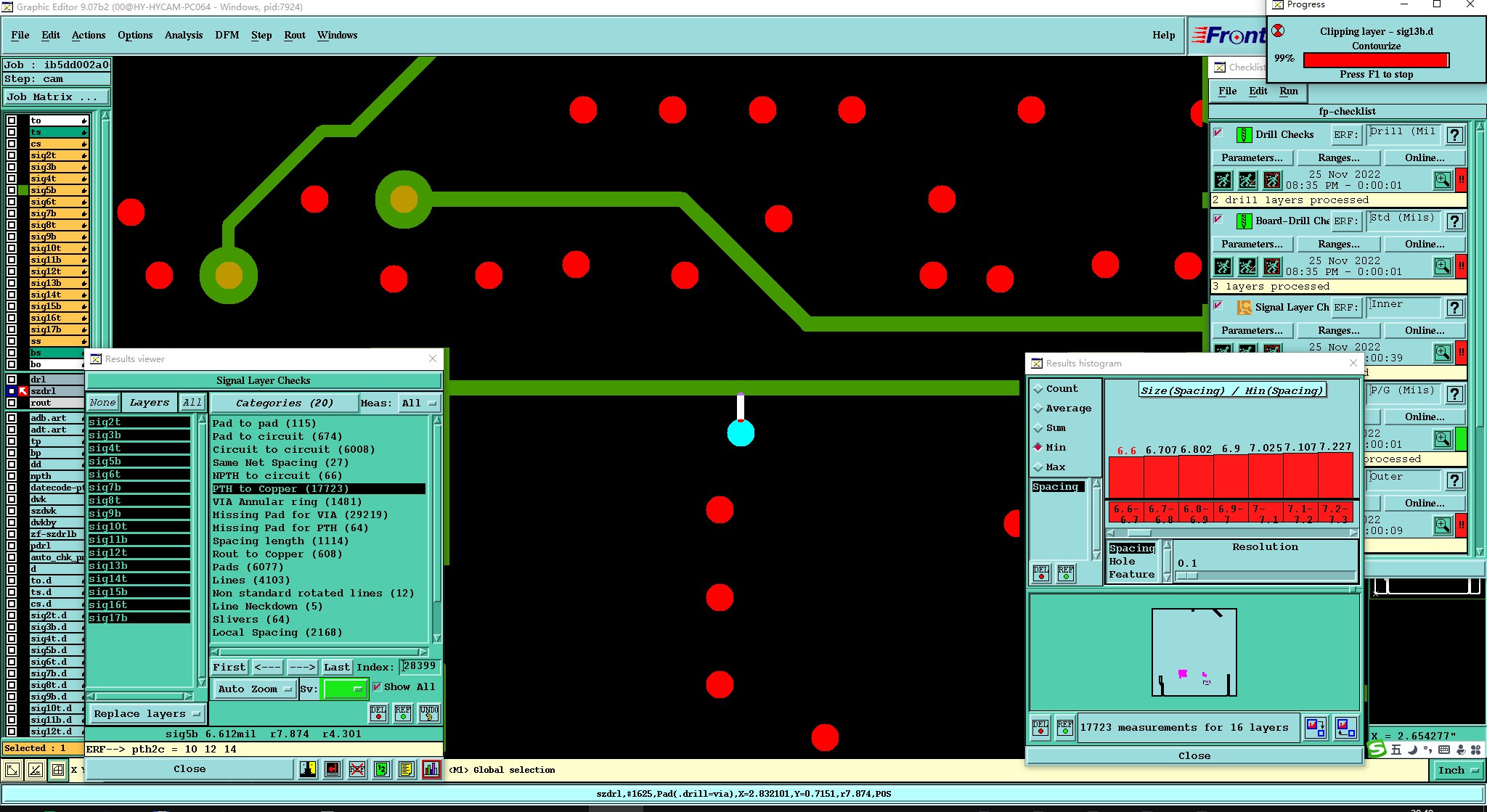Image resolution: width=1487 pixels, height=812 pixels.
Task: Open the Analysis menu
Action: coord(183,35)
